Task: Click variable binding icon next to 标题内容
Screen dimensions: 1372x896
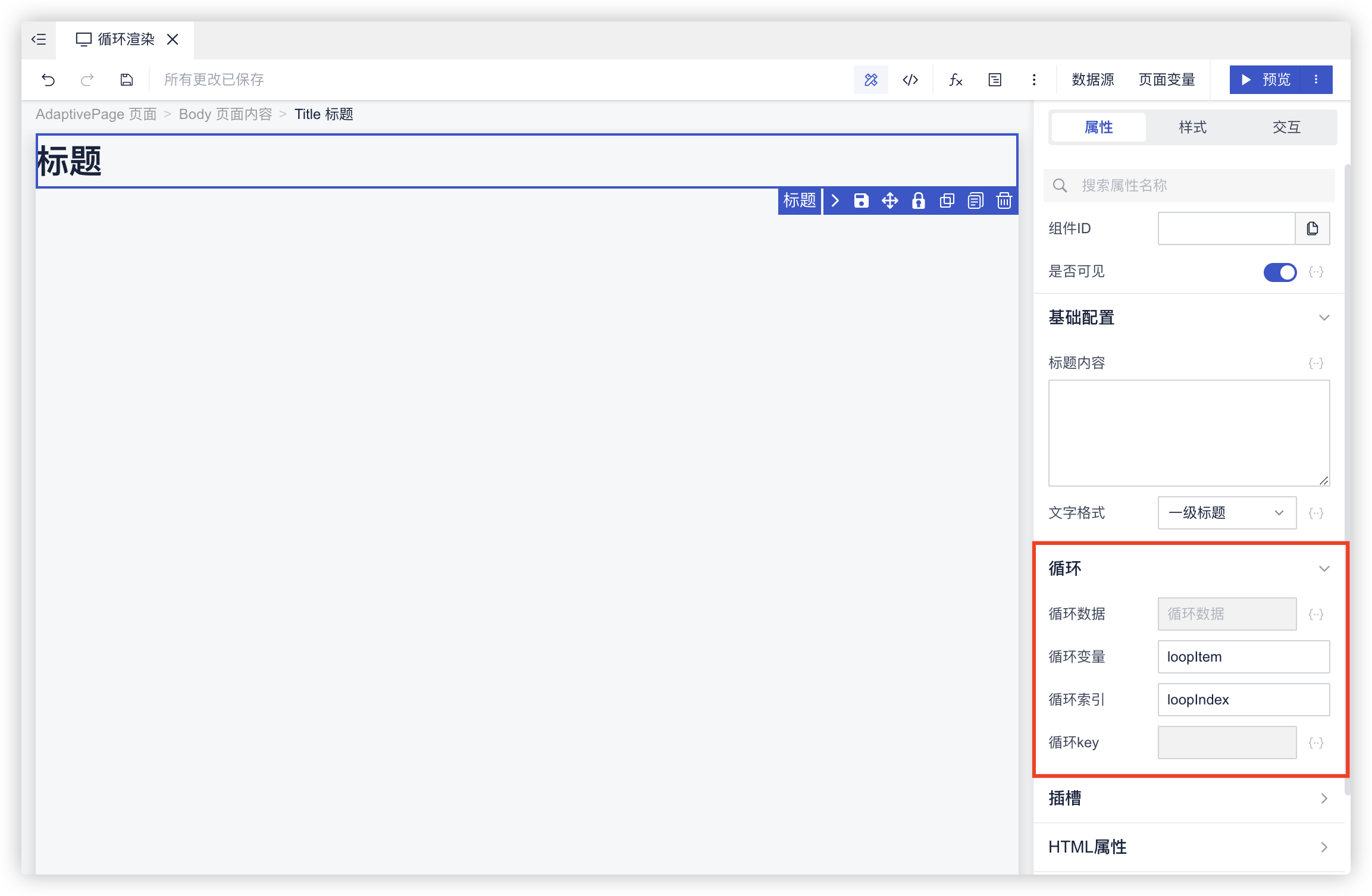Action: click(1316, 364)
